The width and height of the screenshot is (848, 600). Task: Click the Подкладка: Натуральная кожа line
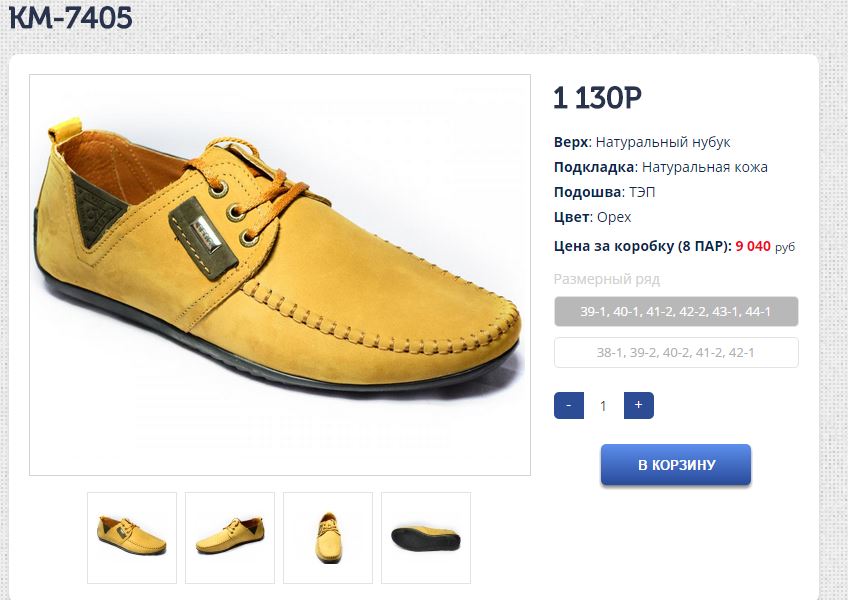[661, 167]
